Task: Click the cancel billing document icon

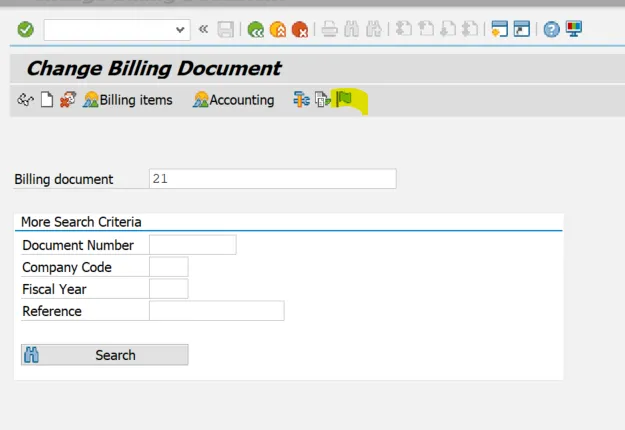Action: [x=68, y=100]
